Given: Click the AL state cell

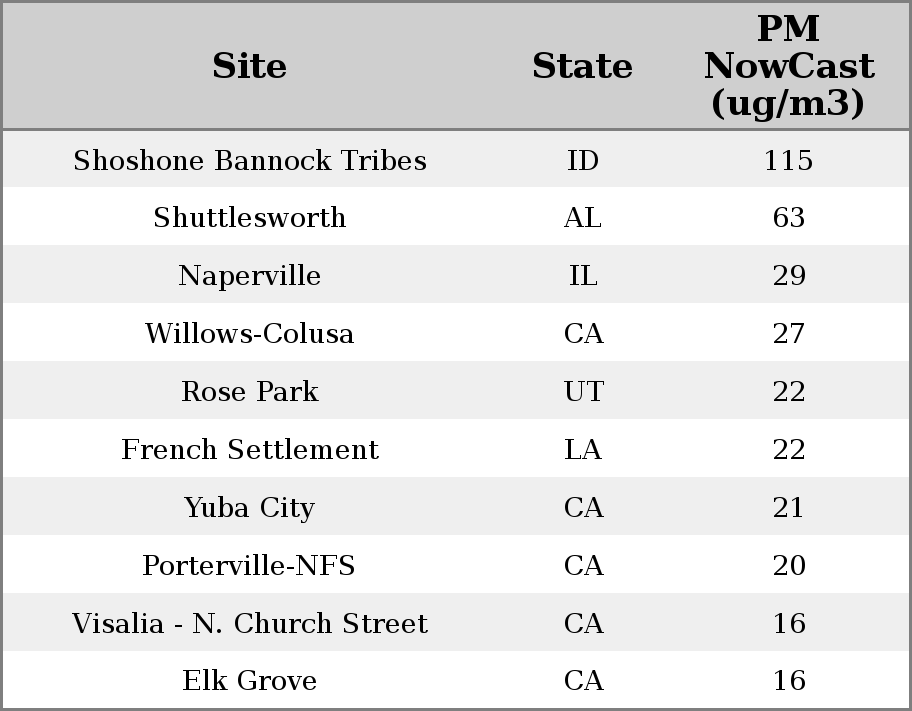Looking at the screenshot, I should tap(582, 218).
